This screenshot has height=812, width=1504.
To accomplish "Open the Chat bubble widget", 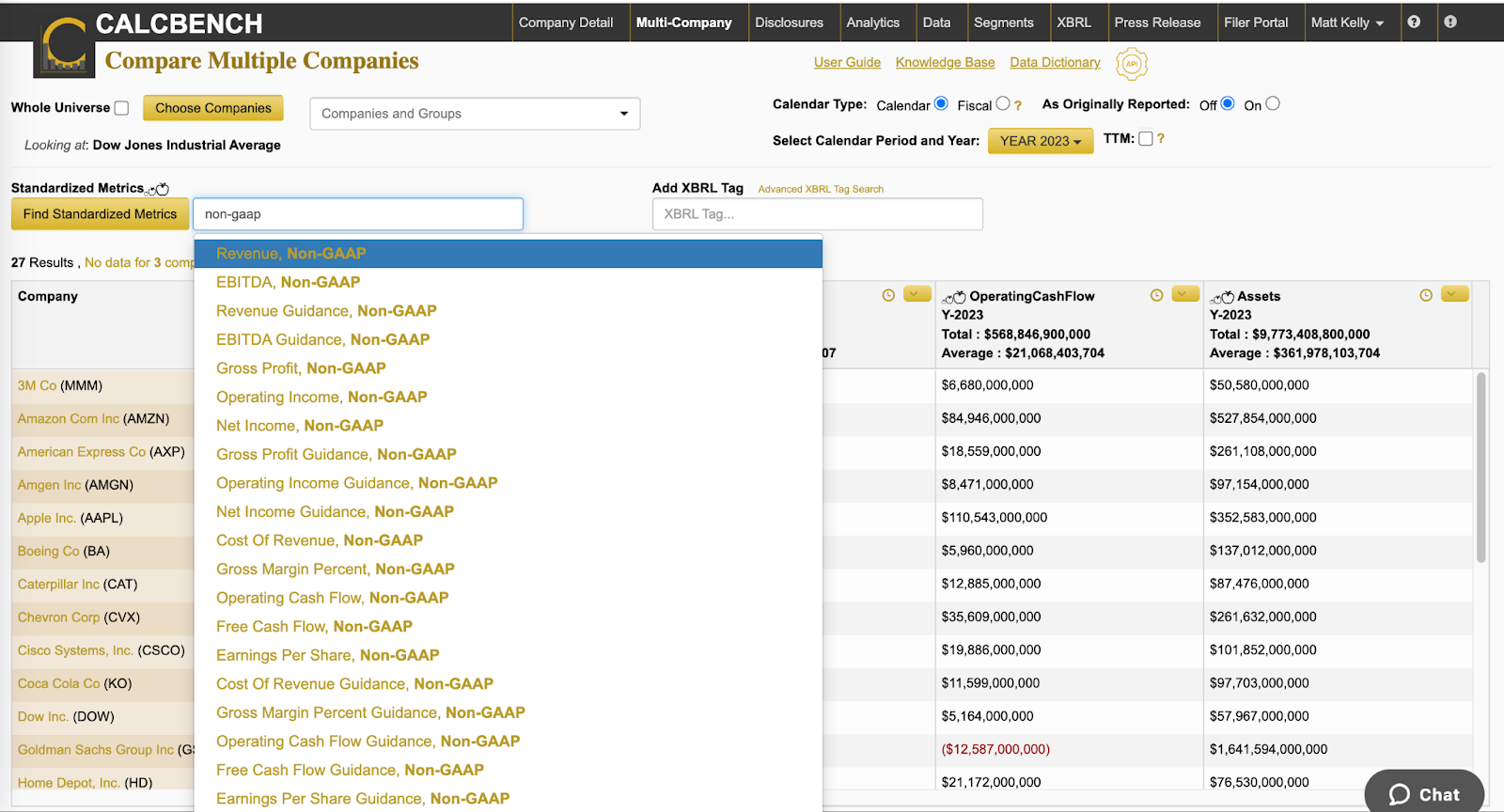I will coord(1424,793).
